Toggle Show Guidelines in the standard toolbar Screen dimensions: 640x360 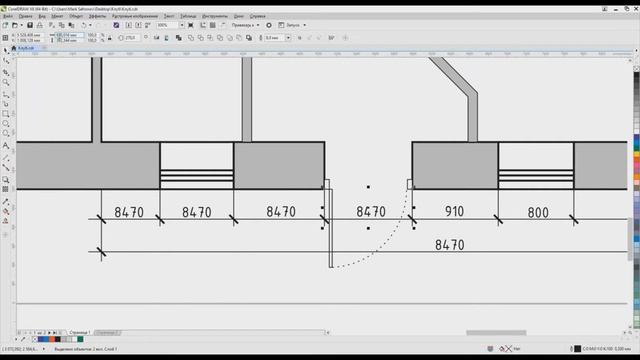(x=222, y=25)
